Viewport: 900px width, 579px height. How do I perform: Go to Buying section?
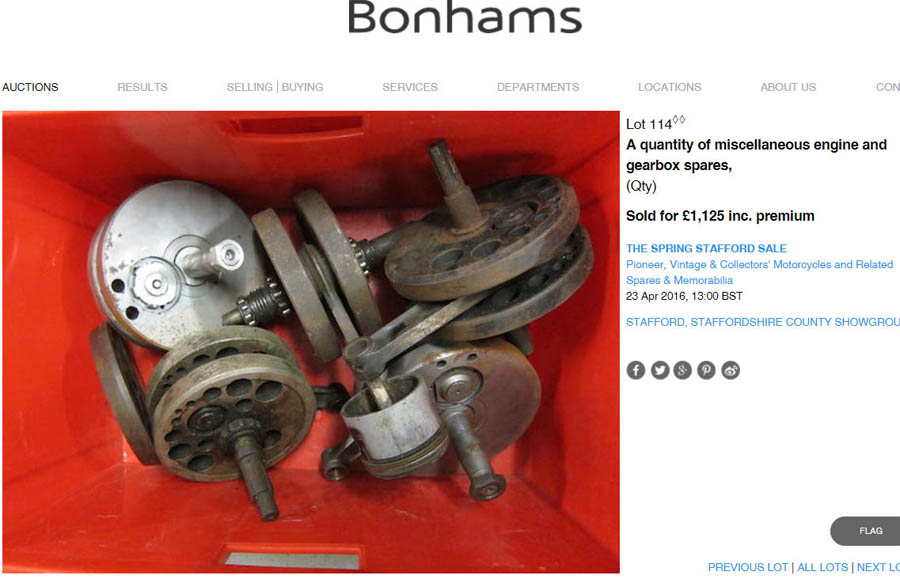click(302, 87)
